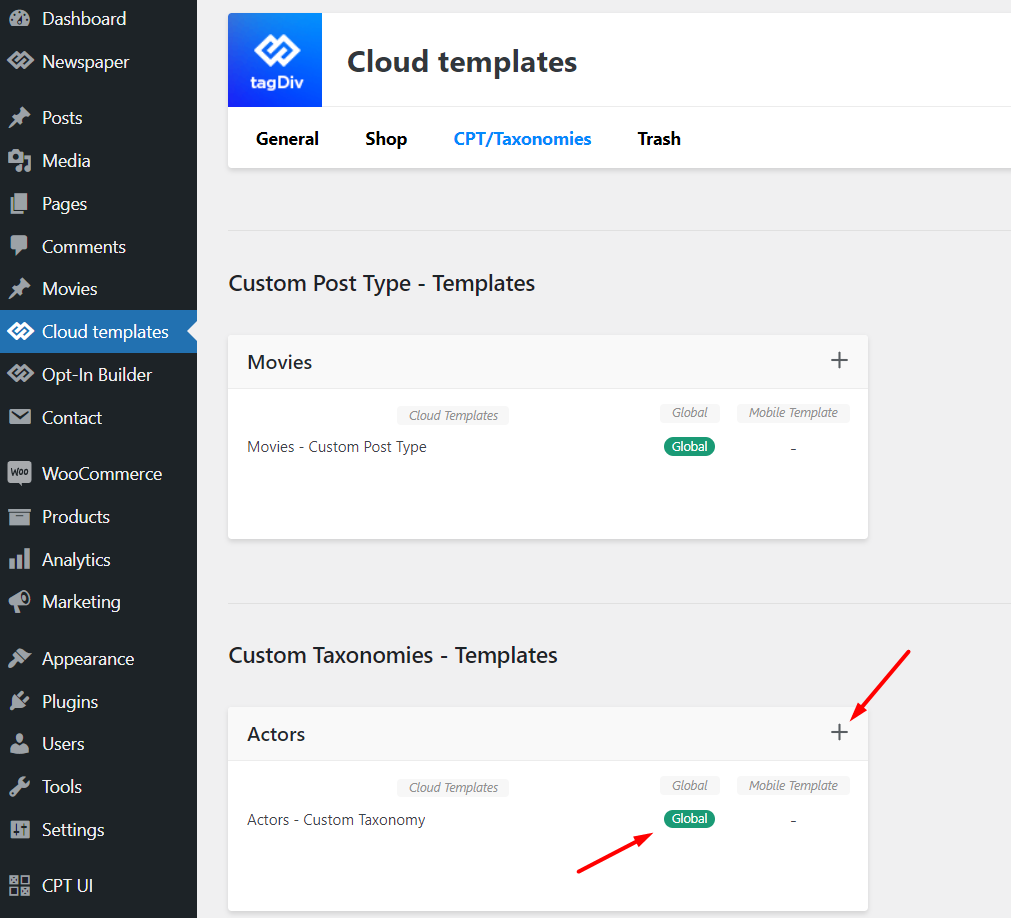This screenshot has height=918, width=1011.
Task: Open the General tab
Action: coord(287,139)
